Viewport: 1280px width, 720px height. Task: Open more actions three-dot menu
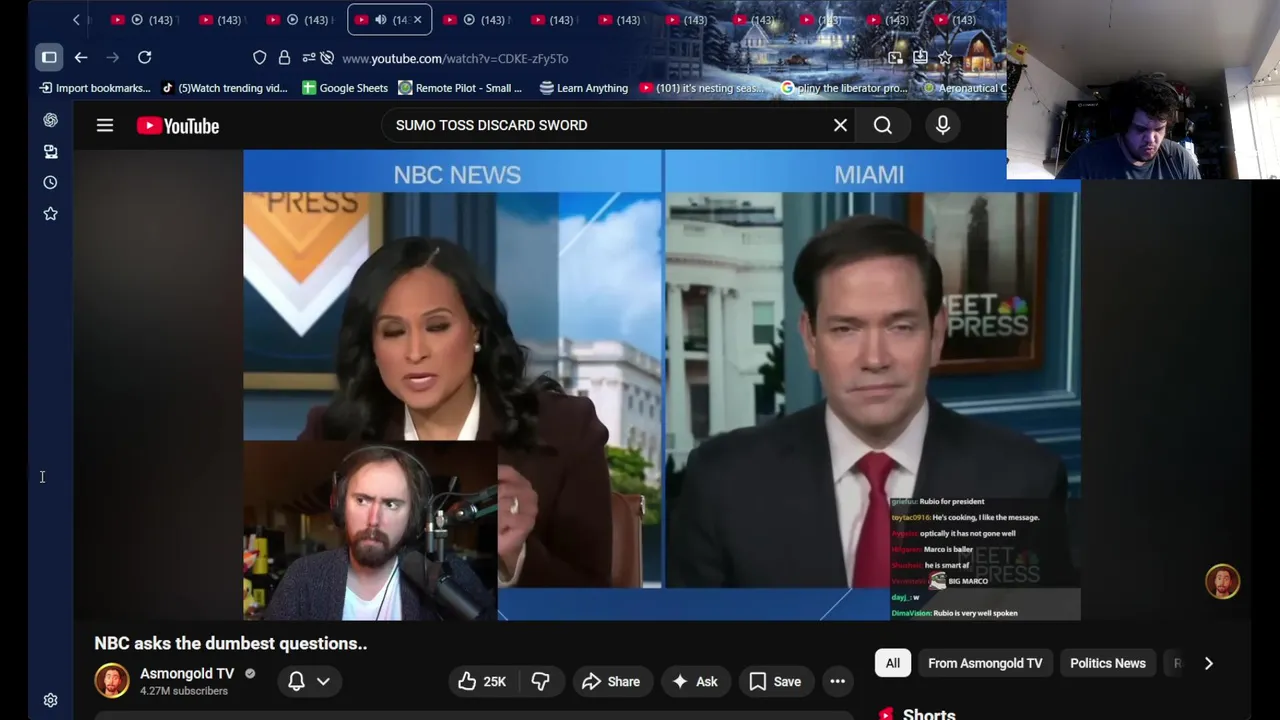click(x=838, y=681)
